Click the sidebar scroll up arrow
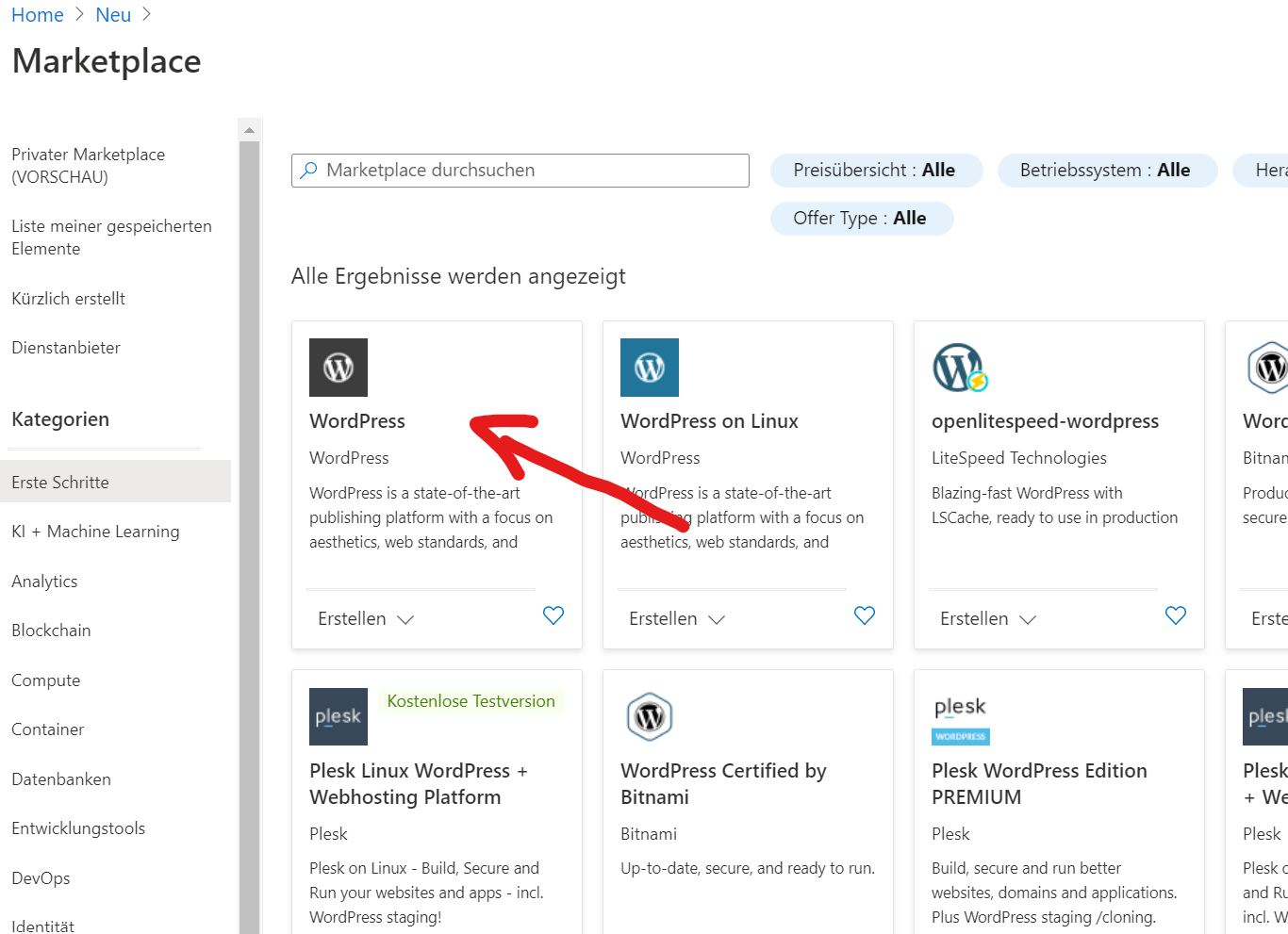The width and height of the screenshot is (1288, 934). [249, 130]
